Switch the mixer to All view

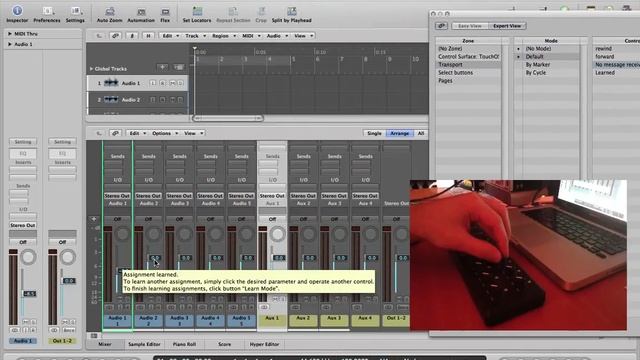[x=421, y=133]
